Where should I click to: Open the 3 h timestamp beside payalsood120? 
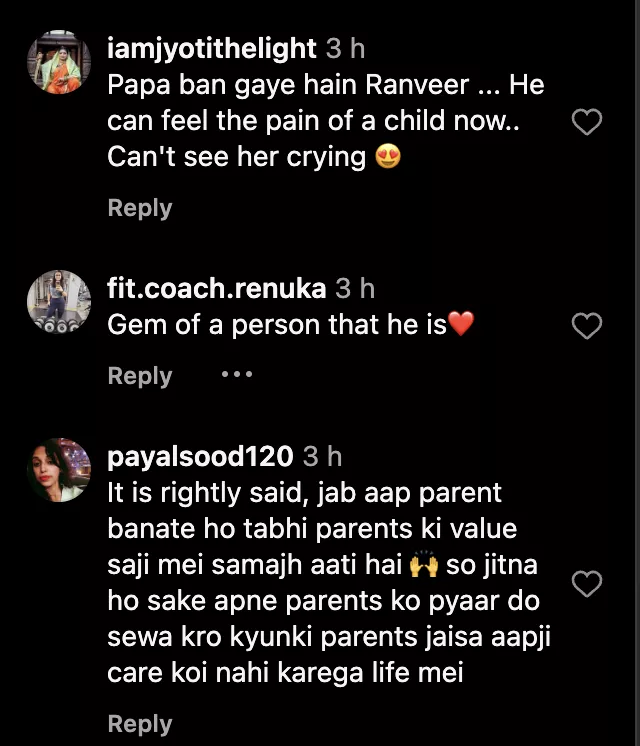coord(322,457)
